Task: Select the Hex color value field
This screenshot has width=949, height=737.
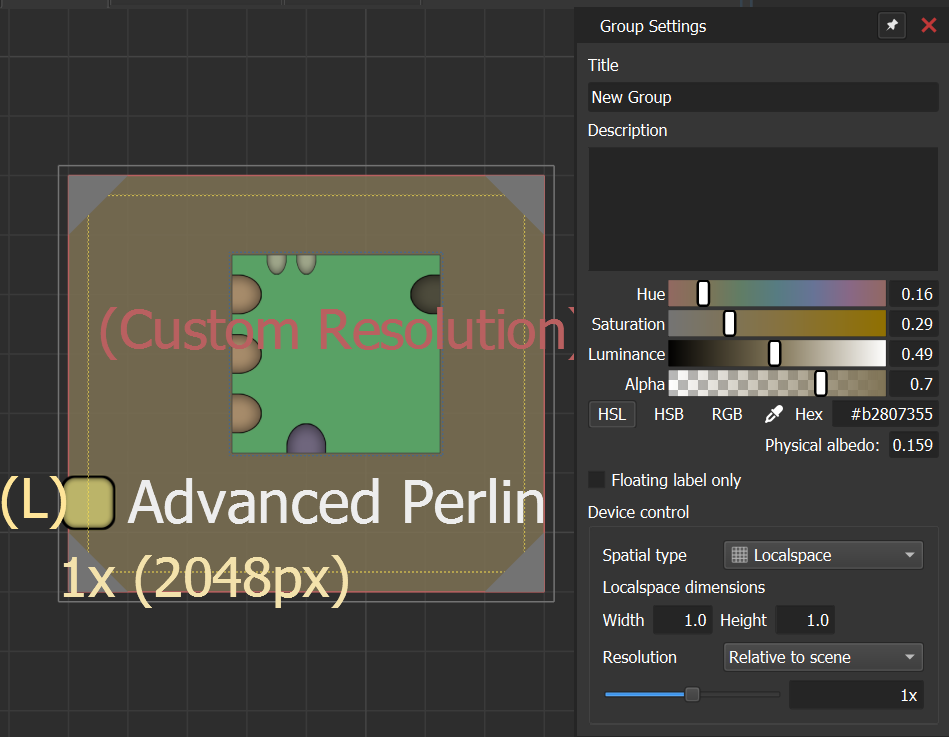Action: coord(885,414)
